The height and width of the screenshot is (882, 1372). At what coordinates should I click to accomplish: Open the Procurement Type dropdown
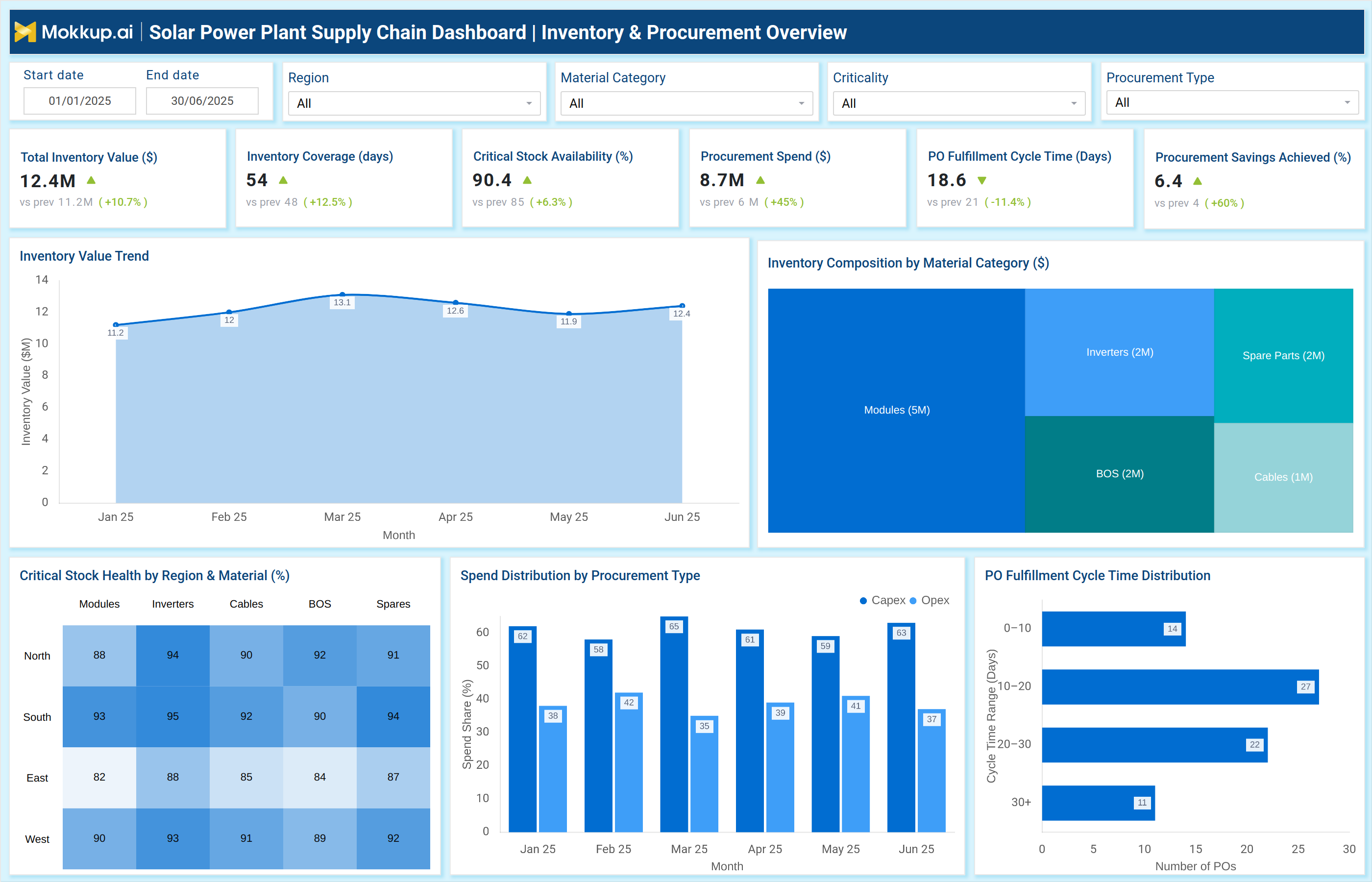1232,102
